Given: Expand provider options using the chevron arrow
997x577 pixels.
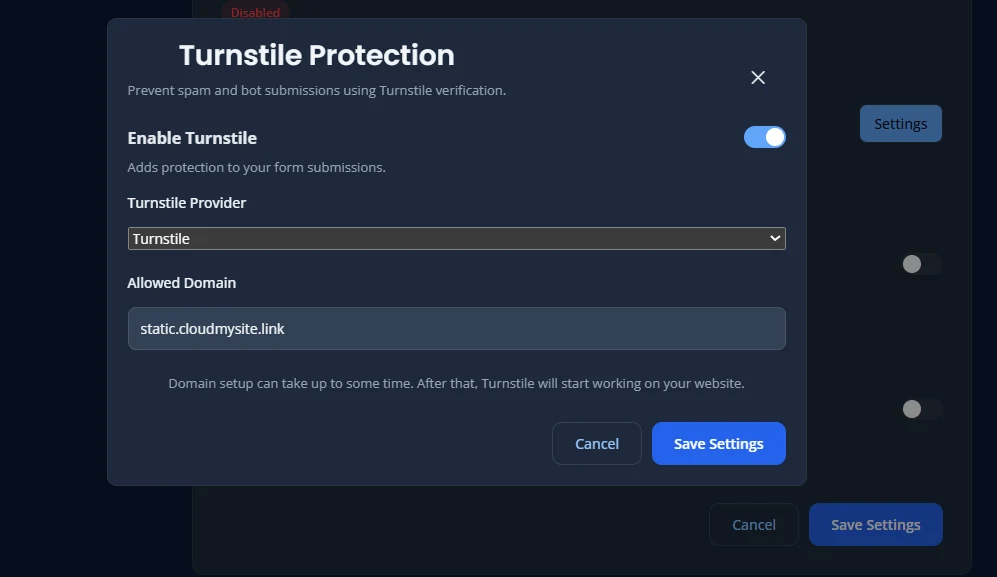Looking at the screenshot, I should pos(775,238).
